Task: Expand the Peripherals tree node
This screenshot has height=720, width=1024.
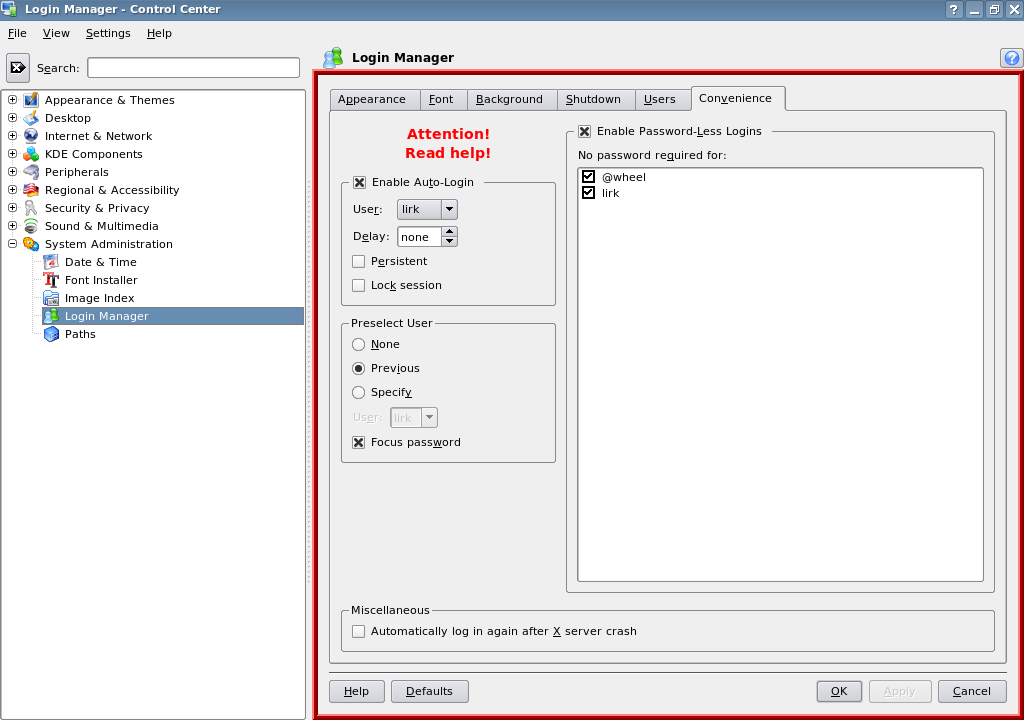Action: pyautogui.click(x=13, y=172)
